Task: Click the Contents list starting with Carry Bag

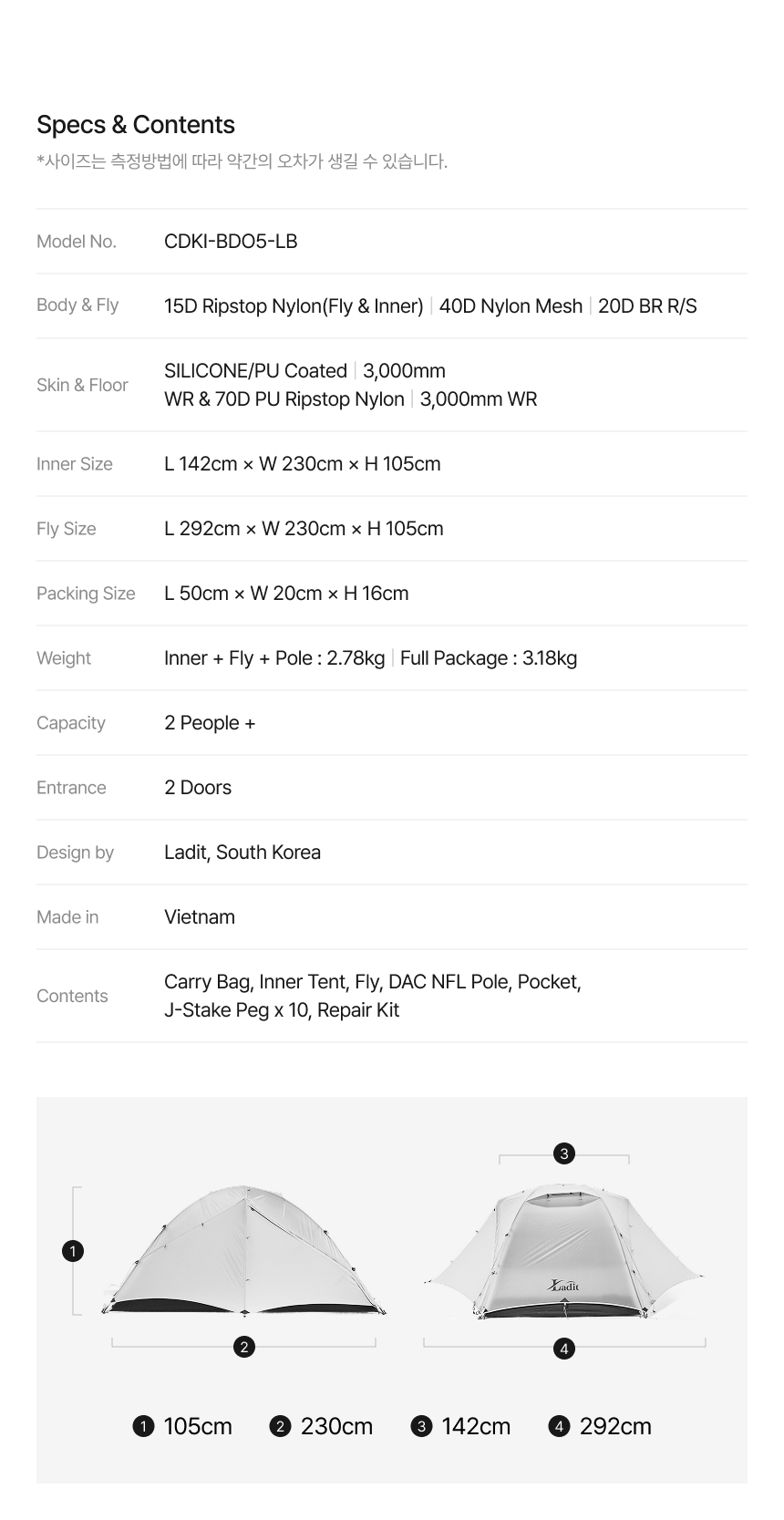Action: coord(373,996)
